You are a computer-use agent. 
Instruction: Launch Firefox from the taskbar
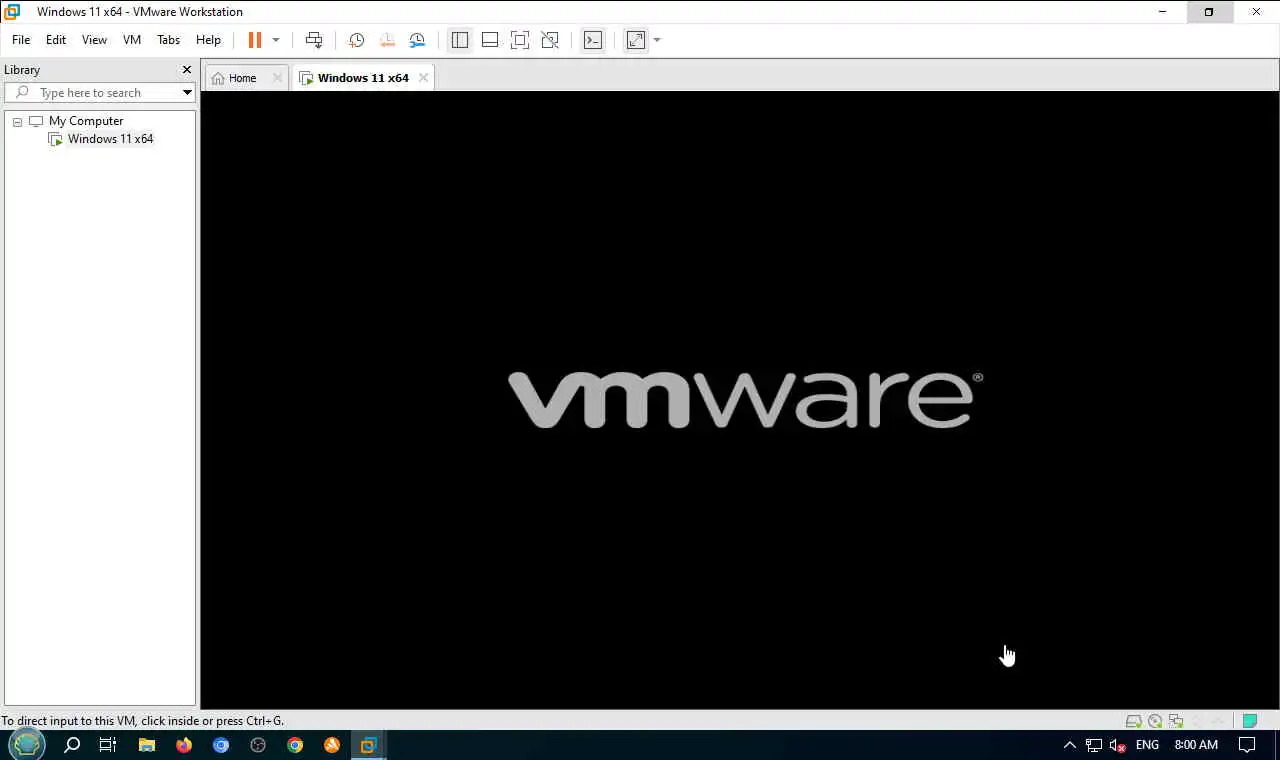click(x=184, y=745)
